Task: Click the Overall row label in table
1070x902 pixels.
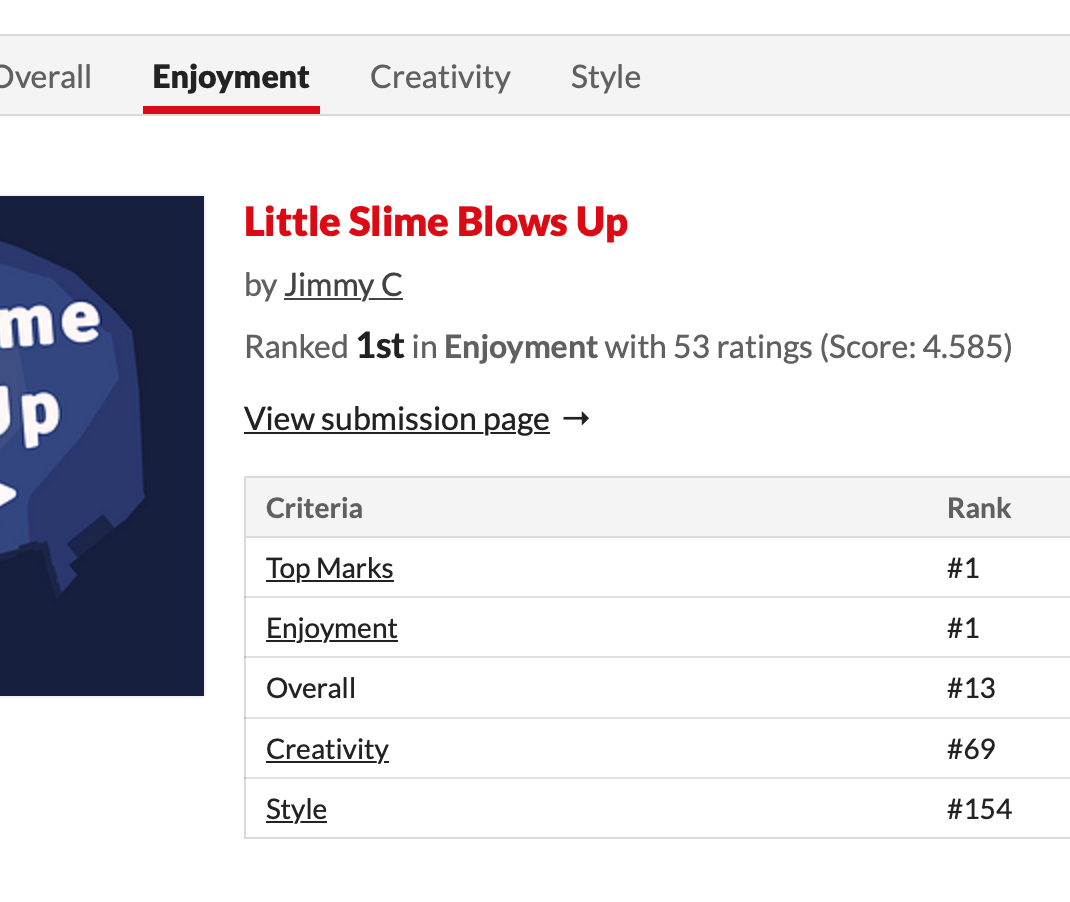Action: 311,689
